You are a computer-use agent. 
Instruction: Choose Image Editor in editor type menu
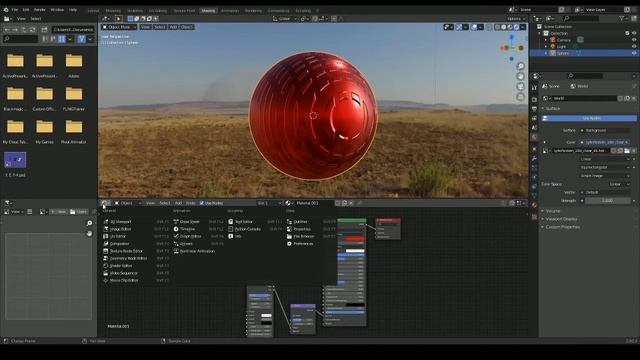[120, 229]
